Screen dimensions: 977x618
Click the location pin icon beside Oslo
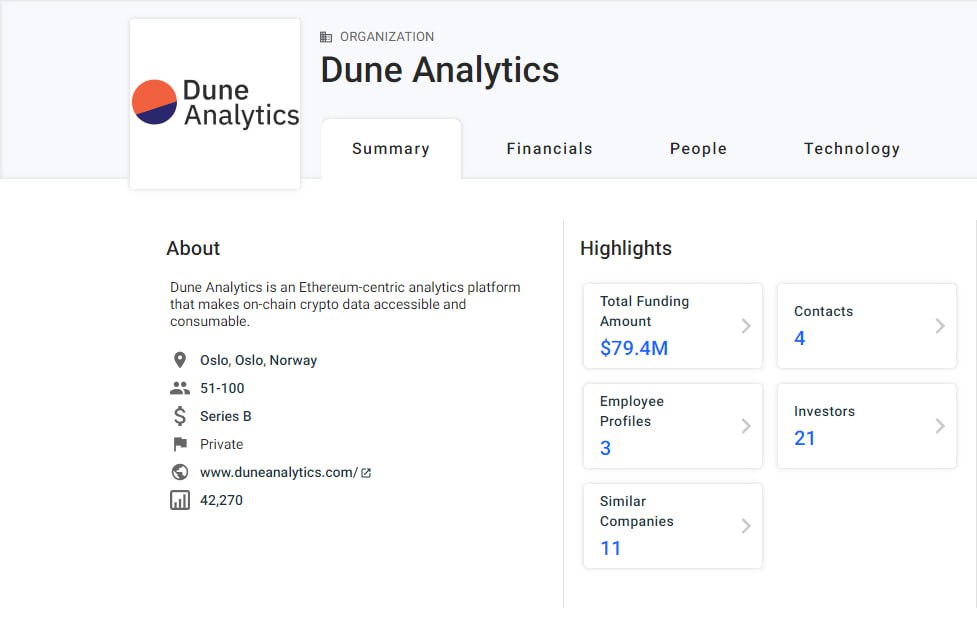coord(181,359)
